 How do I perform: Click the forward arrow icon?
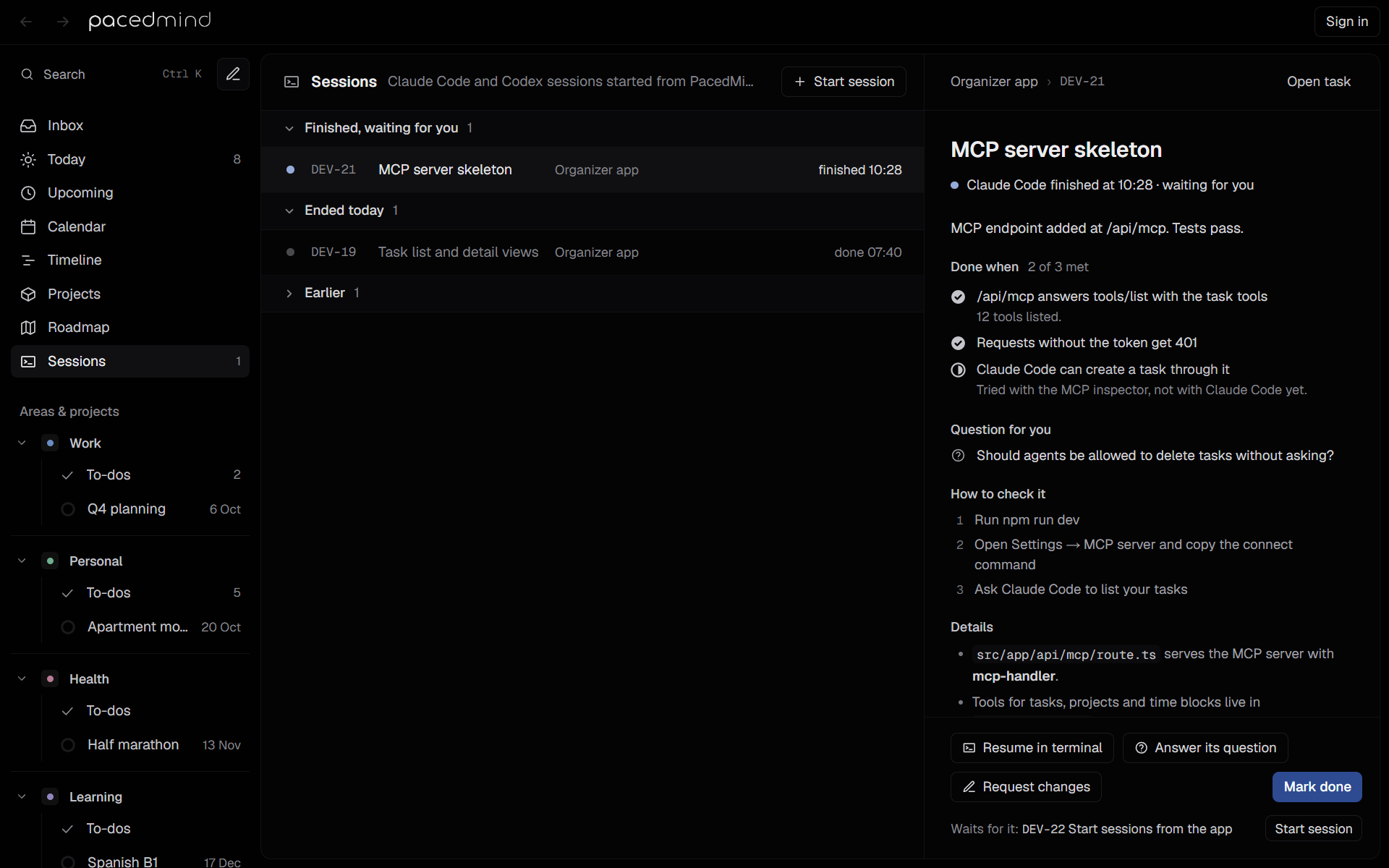(63, 22)
